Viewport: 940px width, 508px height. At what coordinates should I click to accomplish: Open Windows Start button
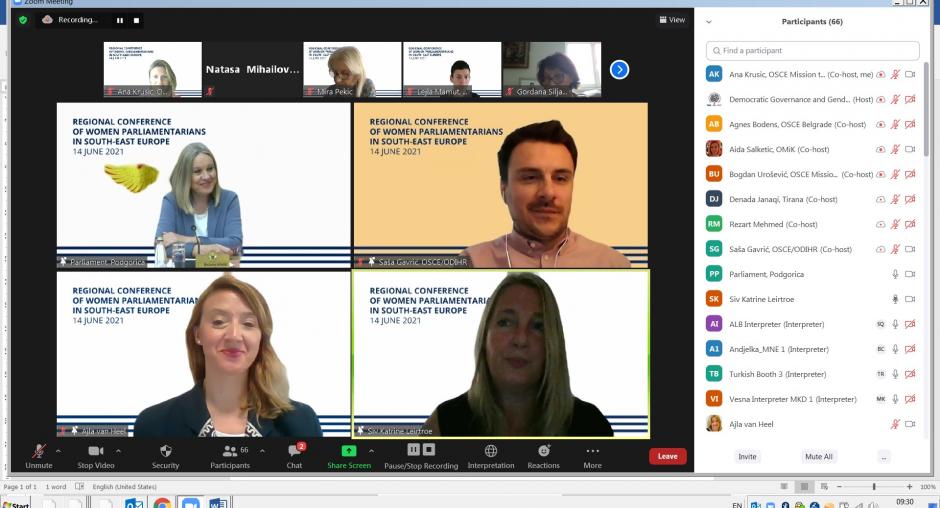pyautogui.click(x=16, y=504)
